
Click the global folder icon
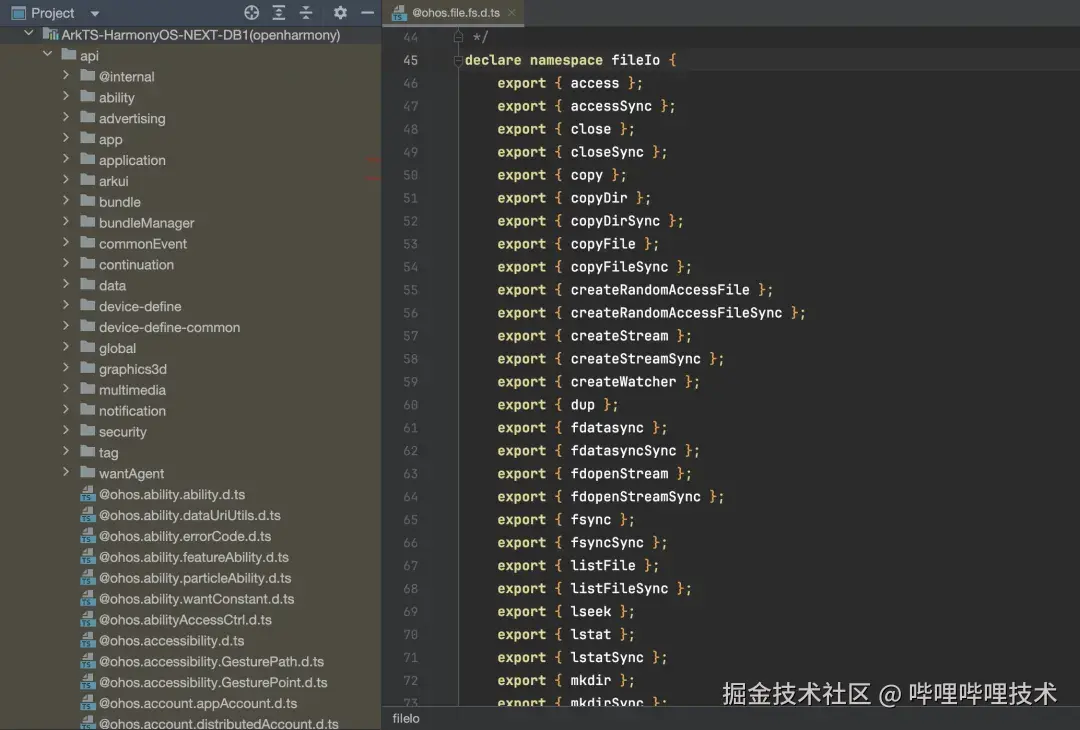click(x=87, y=346)
